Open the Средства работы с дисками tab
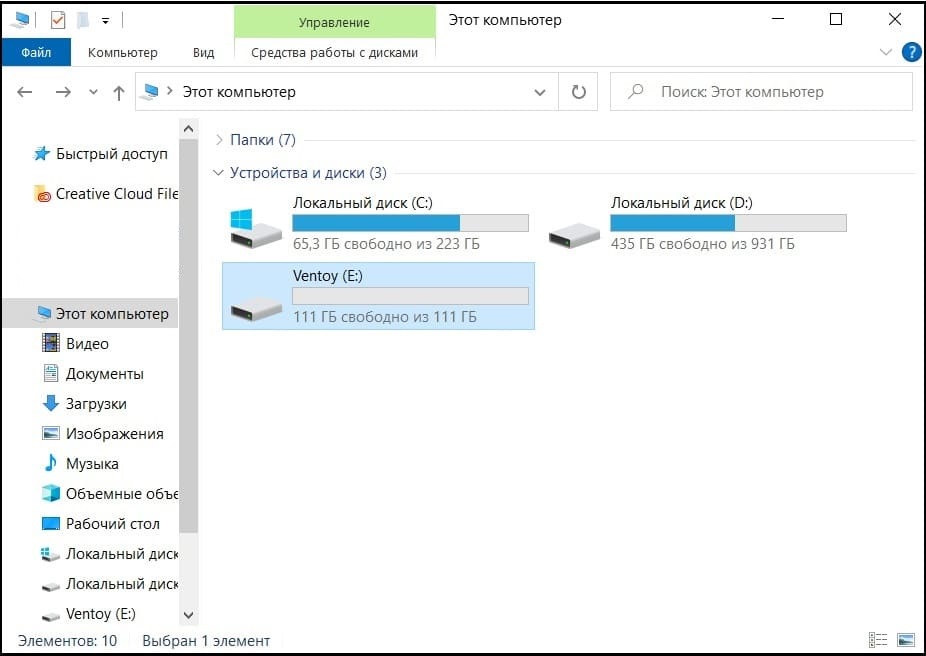Image resolution: width=926 pixels, height=656 pixels. click(x=334, y=53)
